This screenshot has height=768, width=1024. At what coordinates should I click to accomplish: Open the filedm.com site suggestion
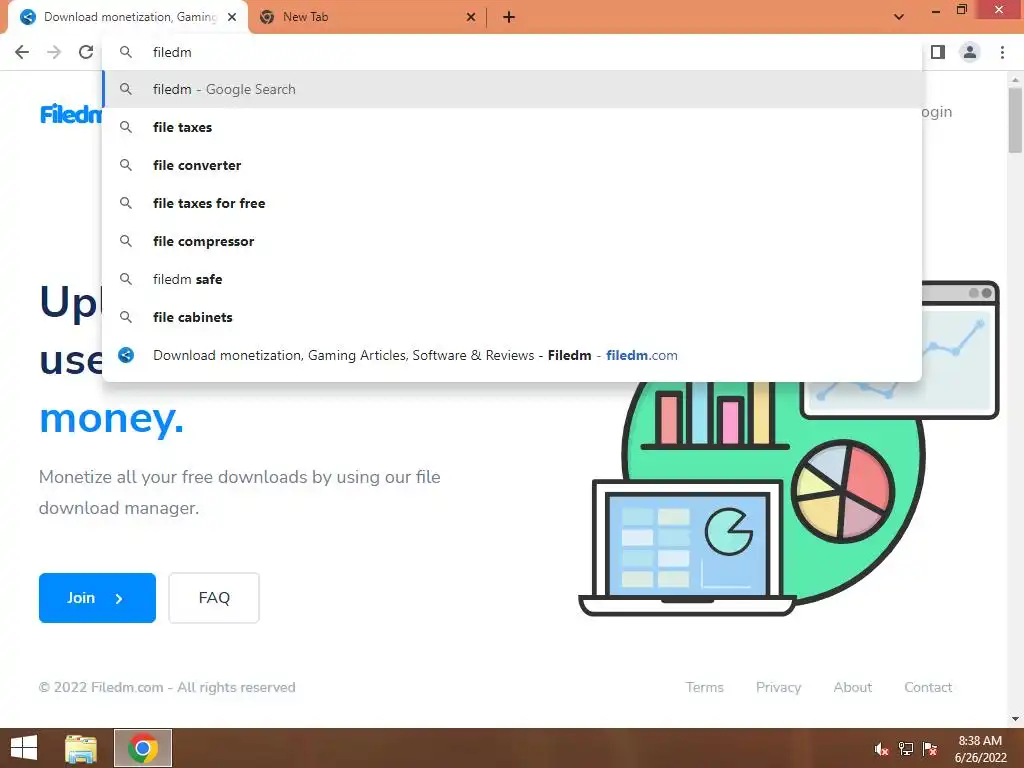point(512,355)
